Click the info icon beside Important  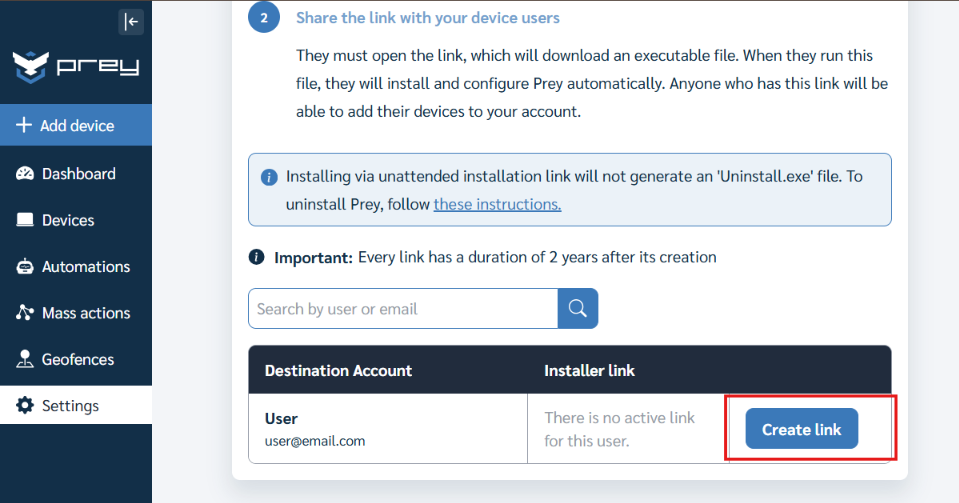[x=256, y=257]
